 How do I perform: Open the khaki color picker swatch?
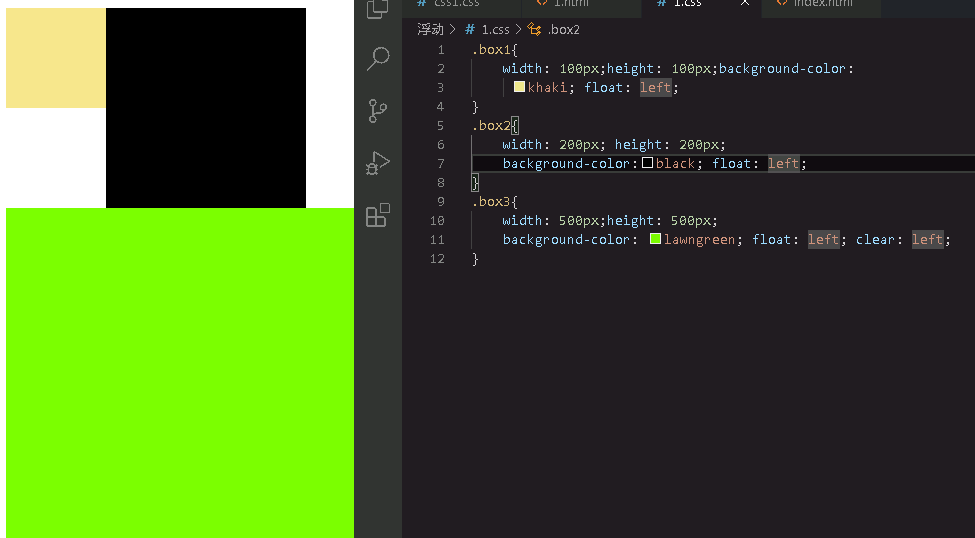click(519, 87)
